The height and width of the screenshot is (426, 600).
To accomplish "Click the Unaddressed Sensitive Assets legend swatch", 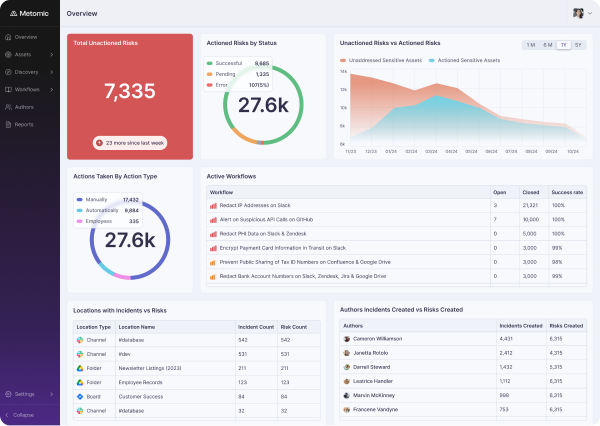I will click(343, 60).
